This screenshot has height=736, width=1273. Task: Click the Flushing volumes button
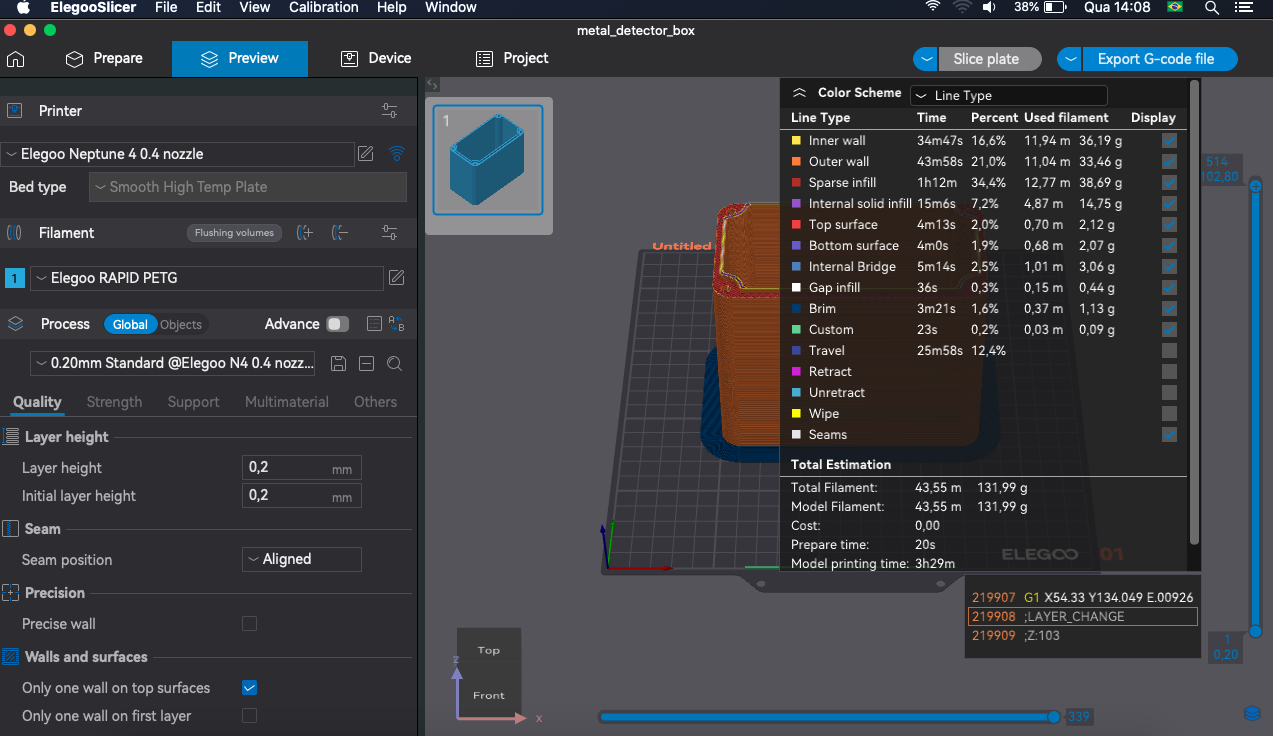(234, 233)
